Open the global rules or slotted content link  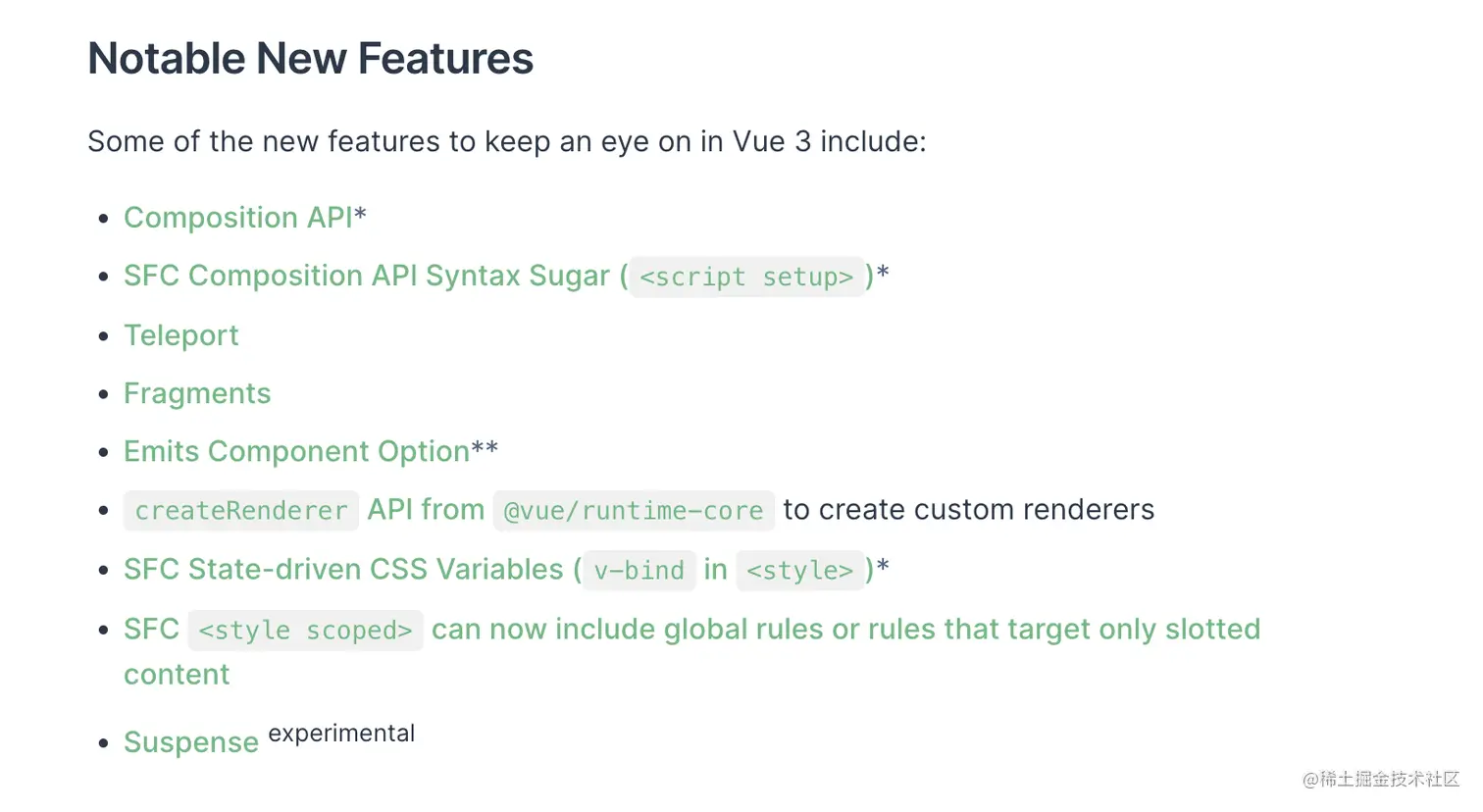click(845, 630)
